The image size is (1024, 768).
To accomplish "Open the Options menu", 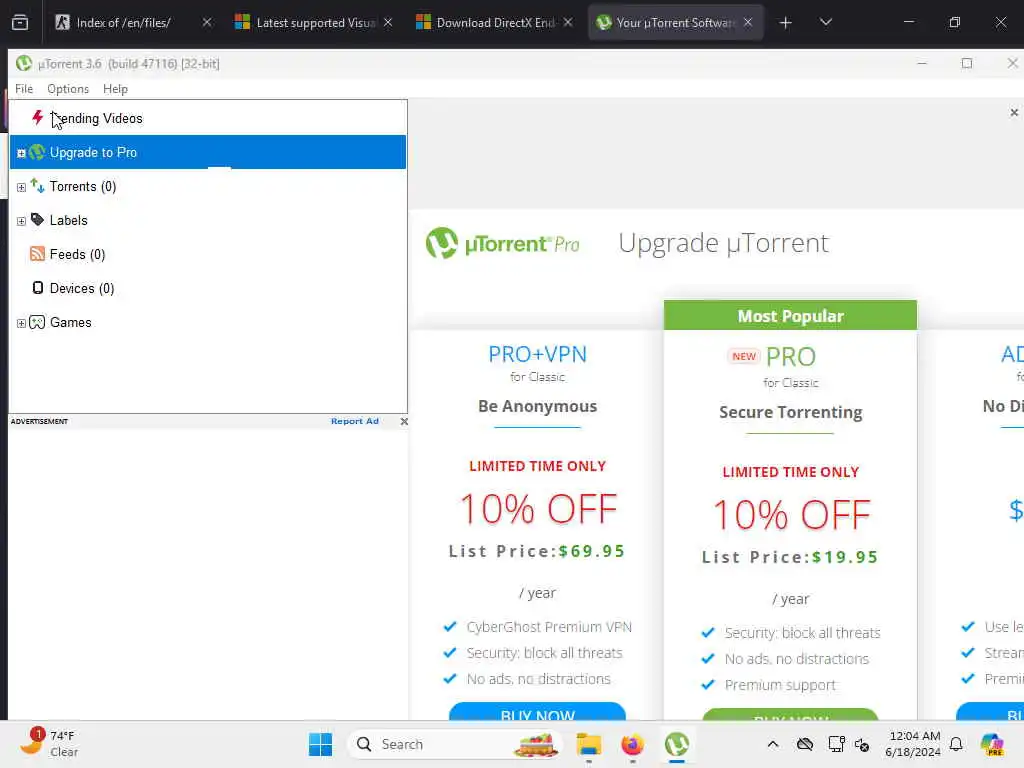I will [x=68, y=88].
